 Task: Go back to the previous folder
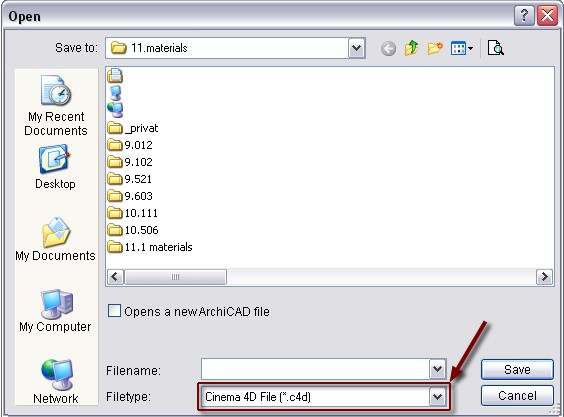click(x=388, y=48)
